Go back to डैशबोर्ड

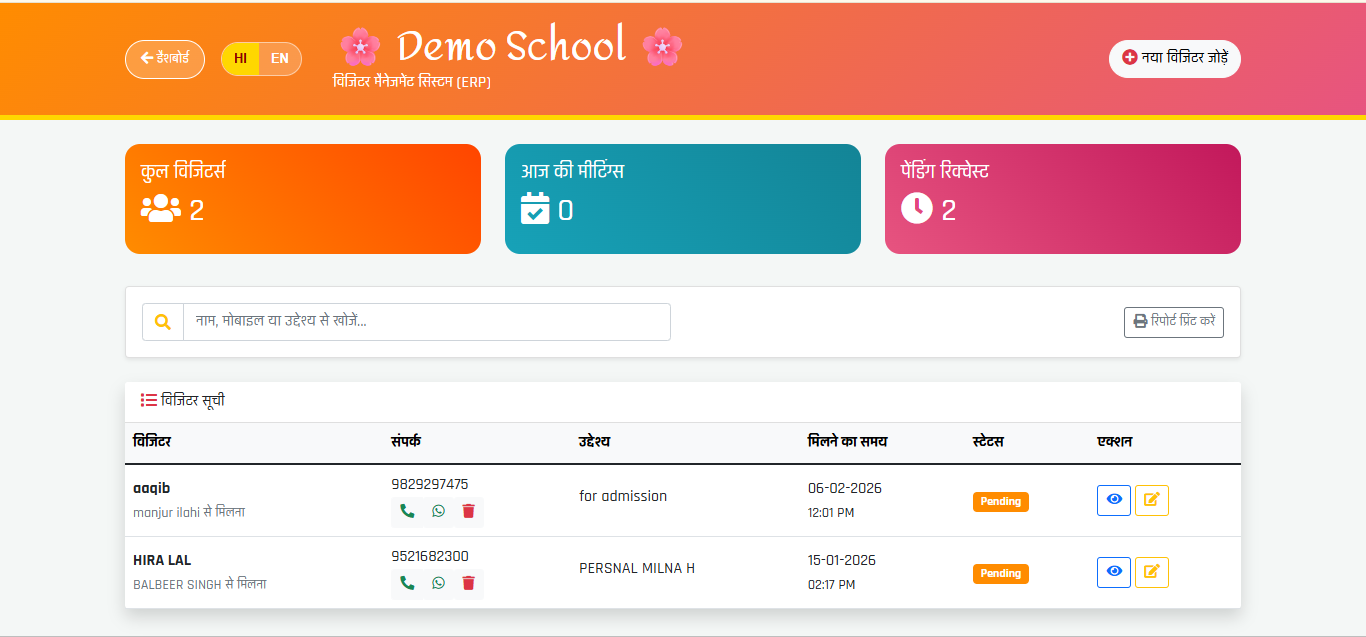click(165, 59)
